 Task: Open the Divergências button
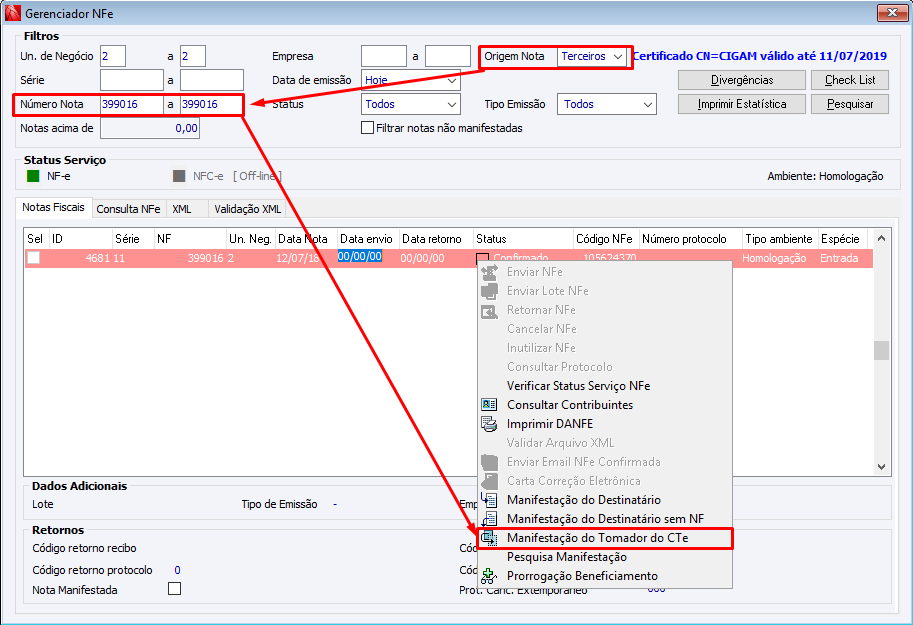pos(742,80)
